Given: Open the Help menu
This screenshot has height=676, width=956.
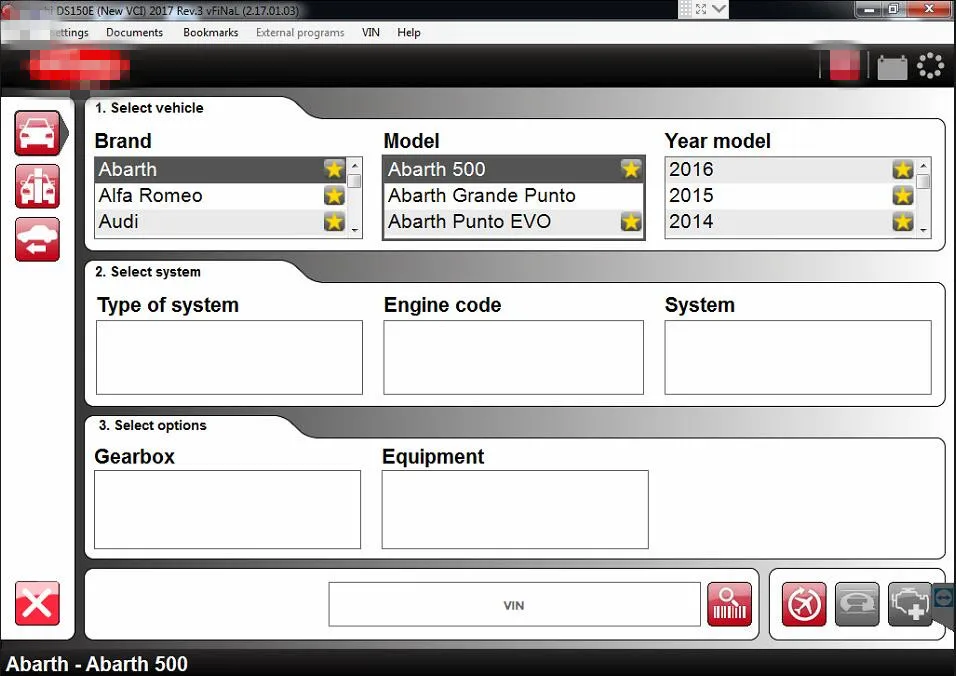Looking at the screenshot, I should [408, 32].
